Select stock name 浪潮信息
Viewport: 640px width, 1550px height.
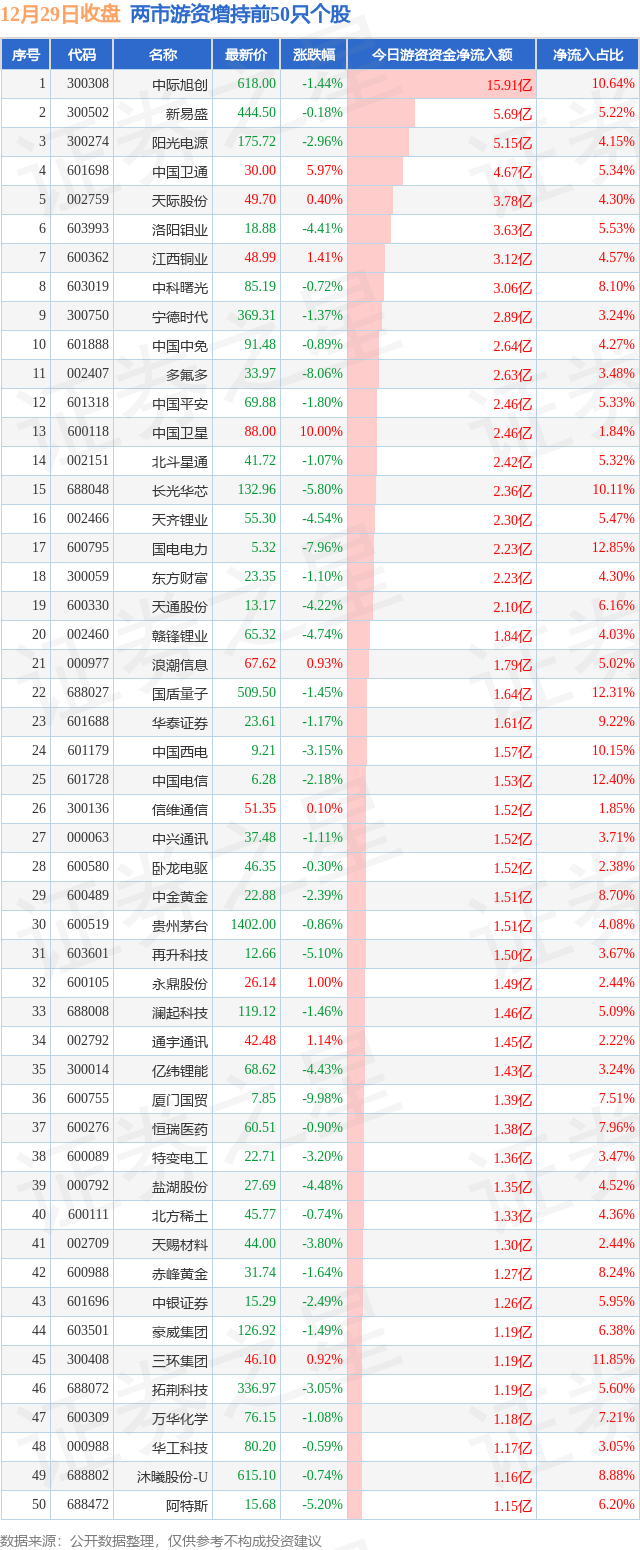click(x=180, y=664)
